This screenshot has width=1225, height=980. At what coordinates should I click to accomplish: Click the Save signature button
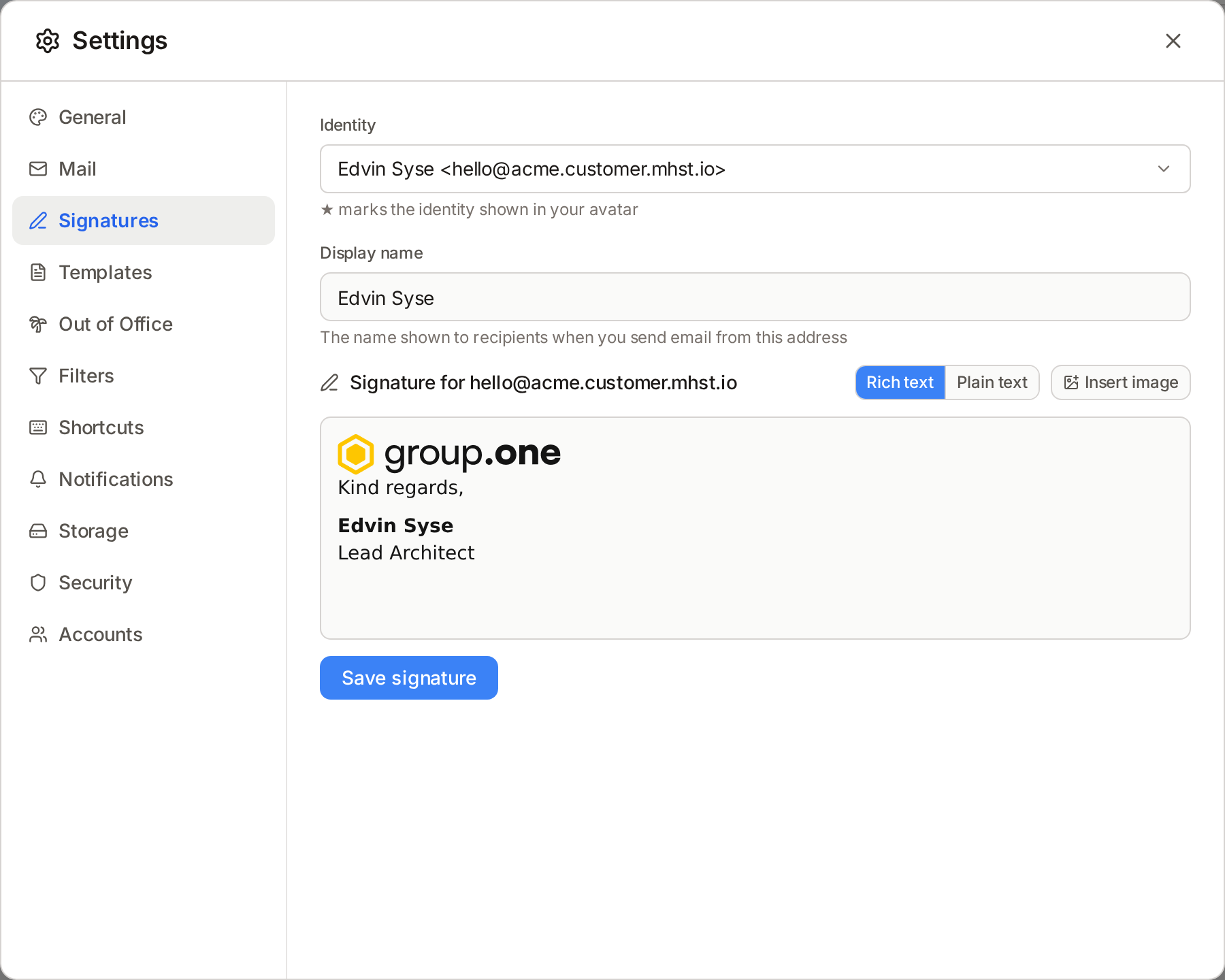coord(408,678)
